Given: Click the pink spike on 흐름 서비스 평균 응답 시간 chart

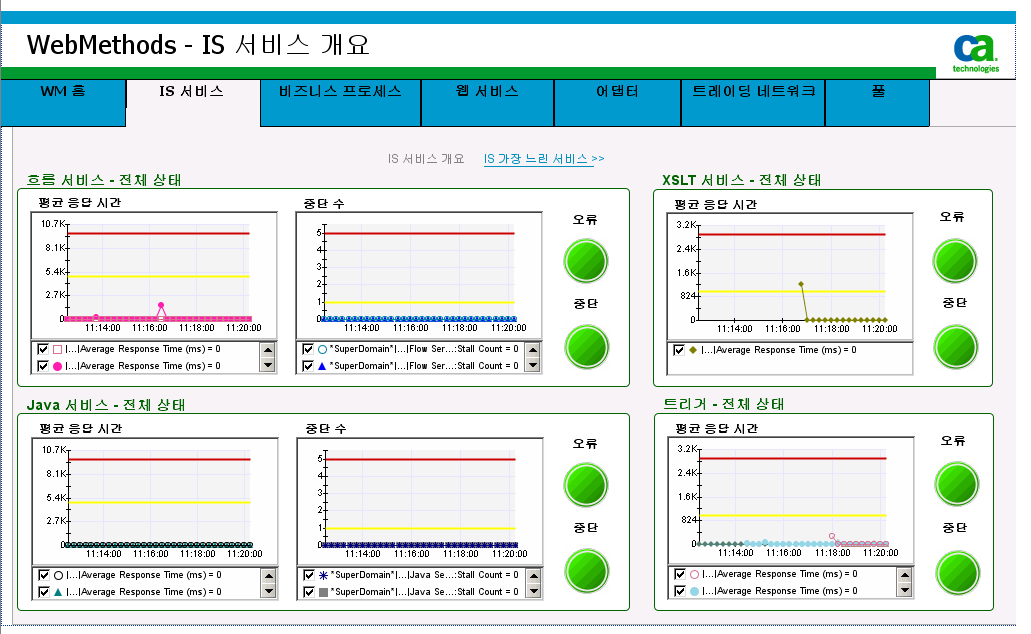Looking at the screenshot, I should point(161,305).
